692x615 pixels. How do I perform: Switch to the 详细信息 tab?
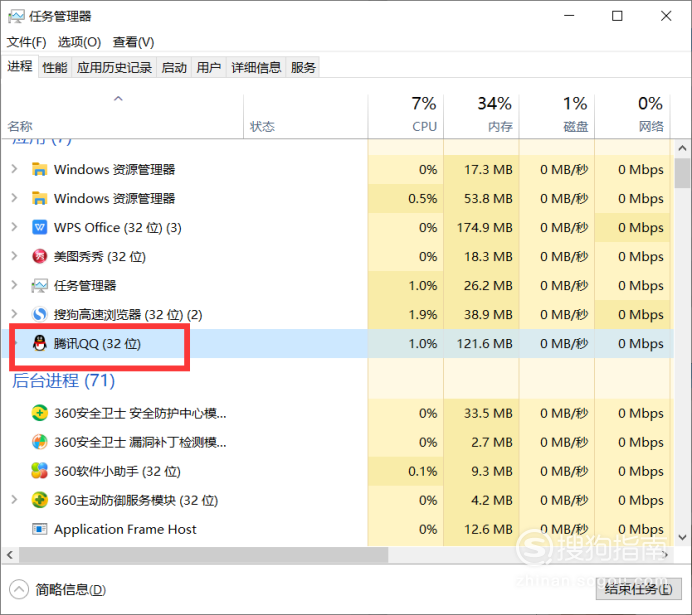coord(256,68)
